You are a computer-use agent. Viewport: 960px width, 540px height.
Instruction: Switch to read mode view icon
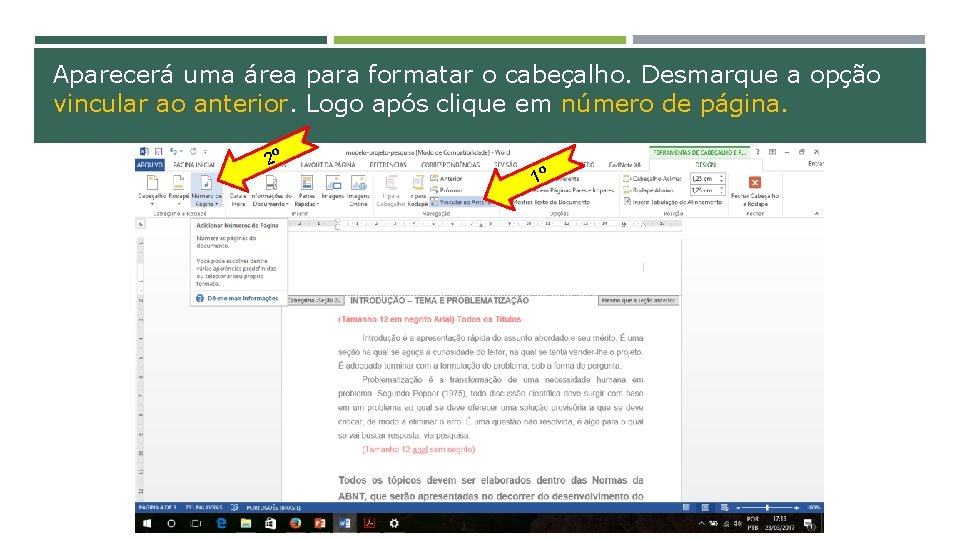pyautogui.click(x=686, y=508)
